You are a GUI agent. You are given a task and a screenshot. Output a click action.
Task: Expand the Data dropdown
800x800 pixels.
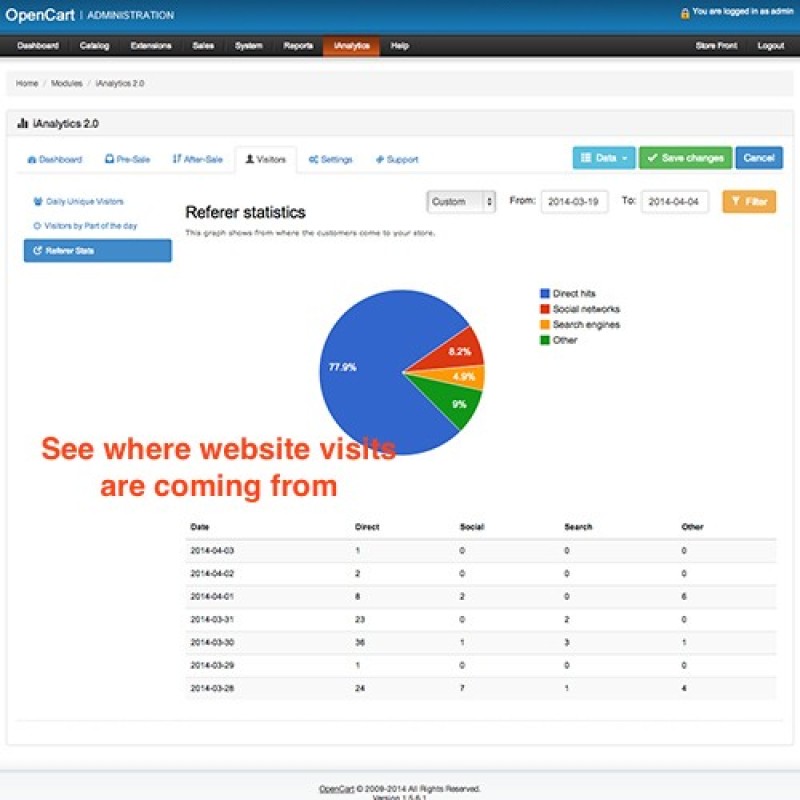pos(627,158)
